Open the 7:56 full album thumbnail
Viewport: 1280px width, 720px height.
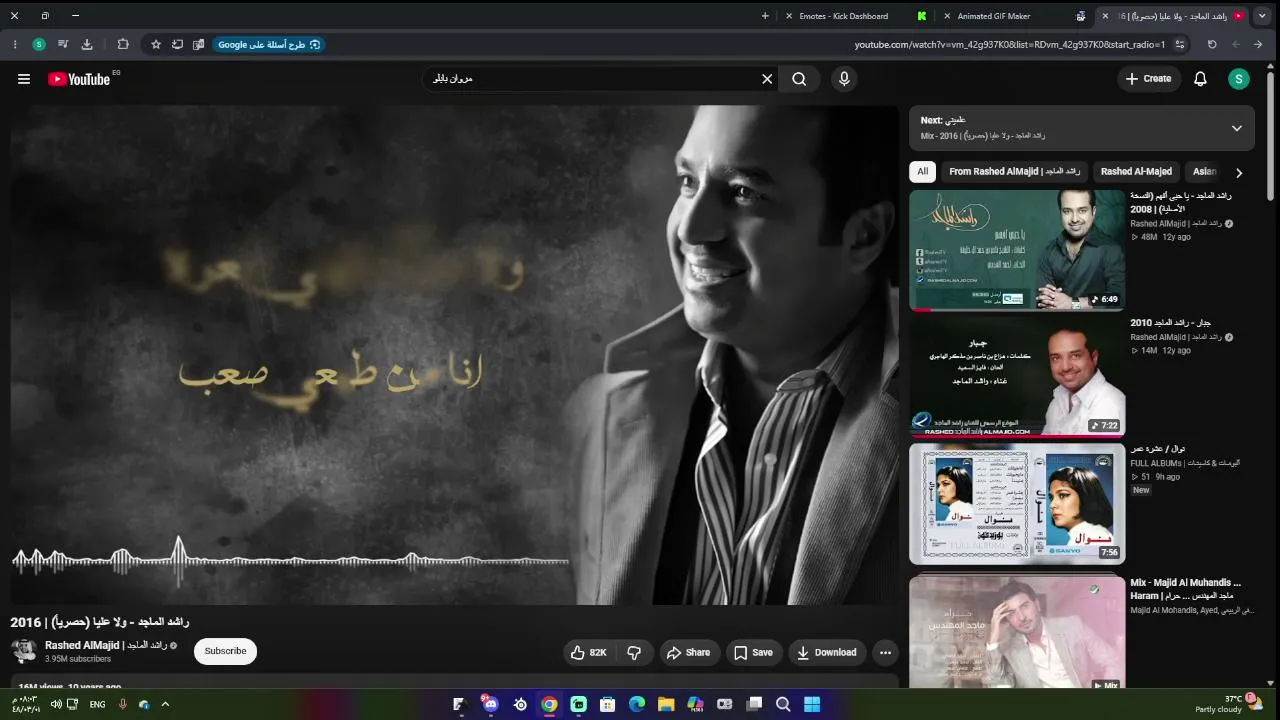[x=1017, y=503]
